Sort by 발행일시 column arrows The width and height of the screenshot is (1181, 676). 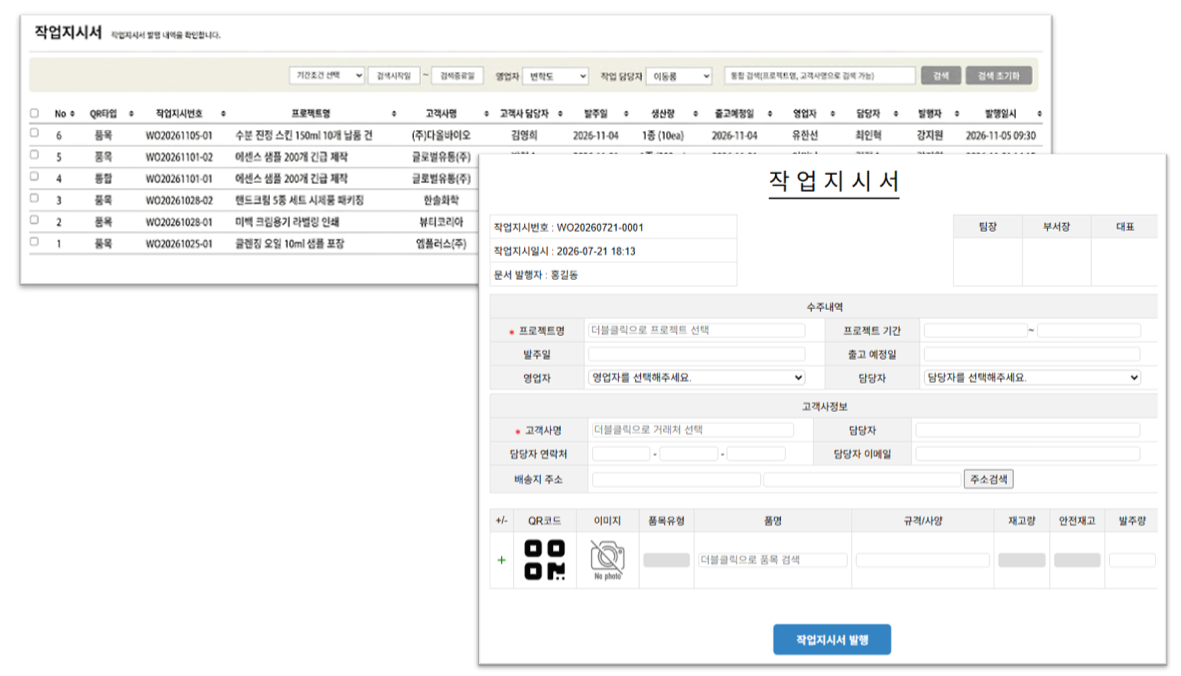[x=1039, y=114]
